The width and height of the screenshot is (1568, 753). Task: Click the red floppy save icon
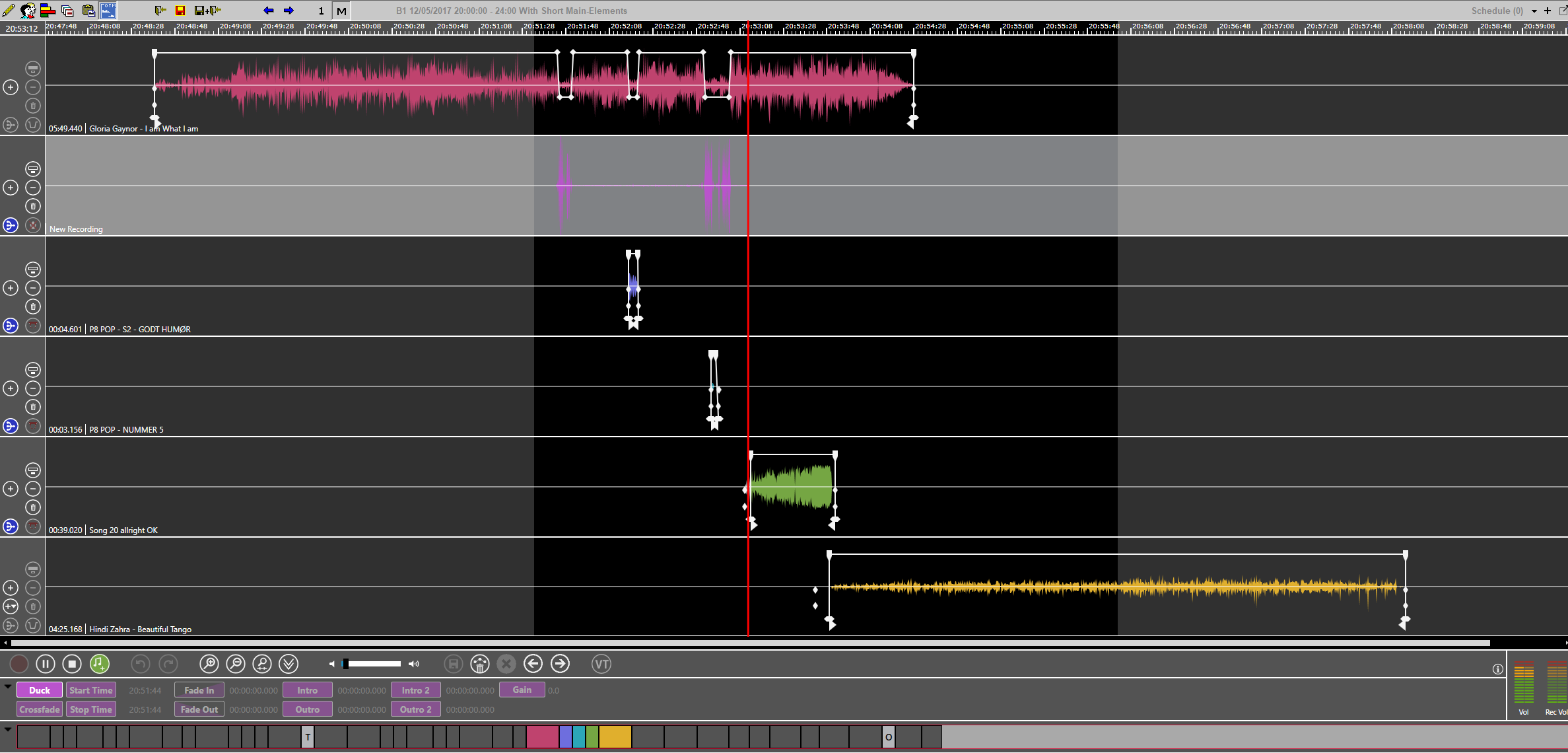(180, 11)
